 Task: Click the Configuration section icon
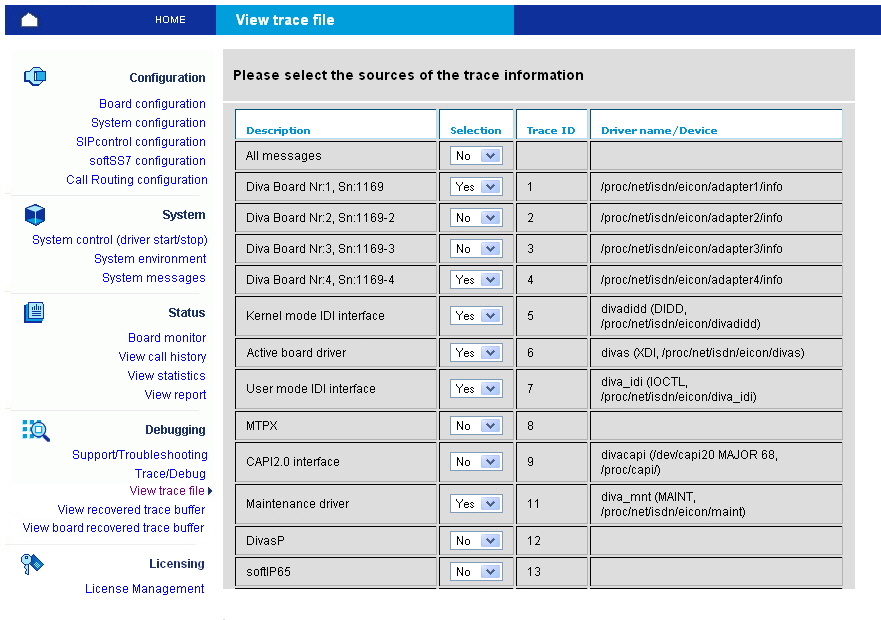pyautogui.click(x=35, y=76)
